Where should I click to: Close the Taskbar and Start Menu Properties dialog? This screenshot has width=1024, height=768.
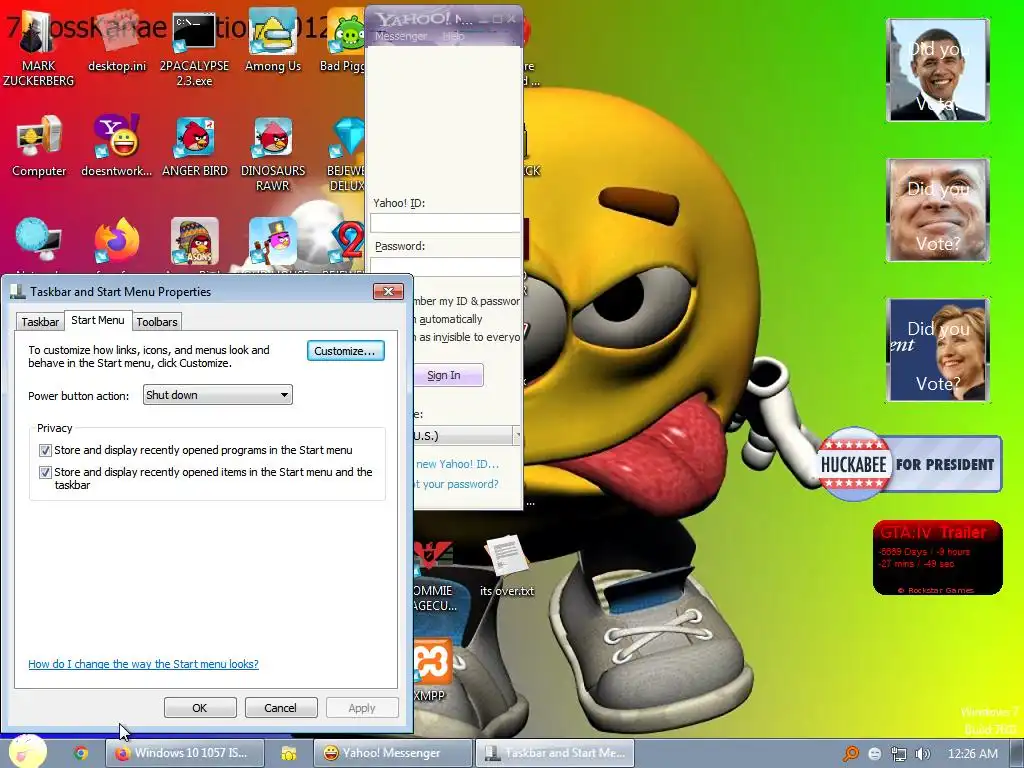point(389,291)
